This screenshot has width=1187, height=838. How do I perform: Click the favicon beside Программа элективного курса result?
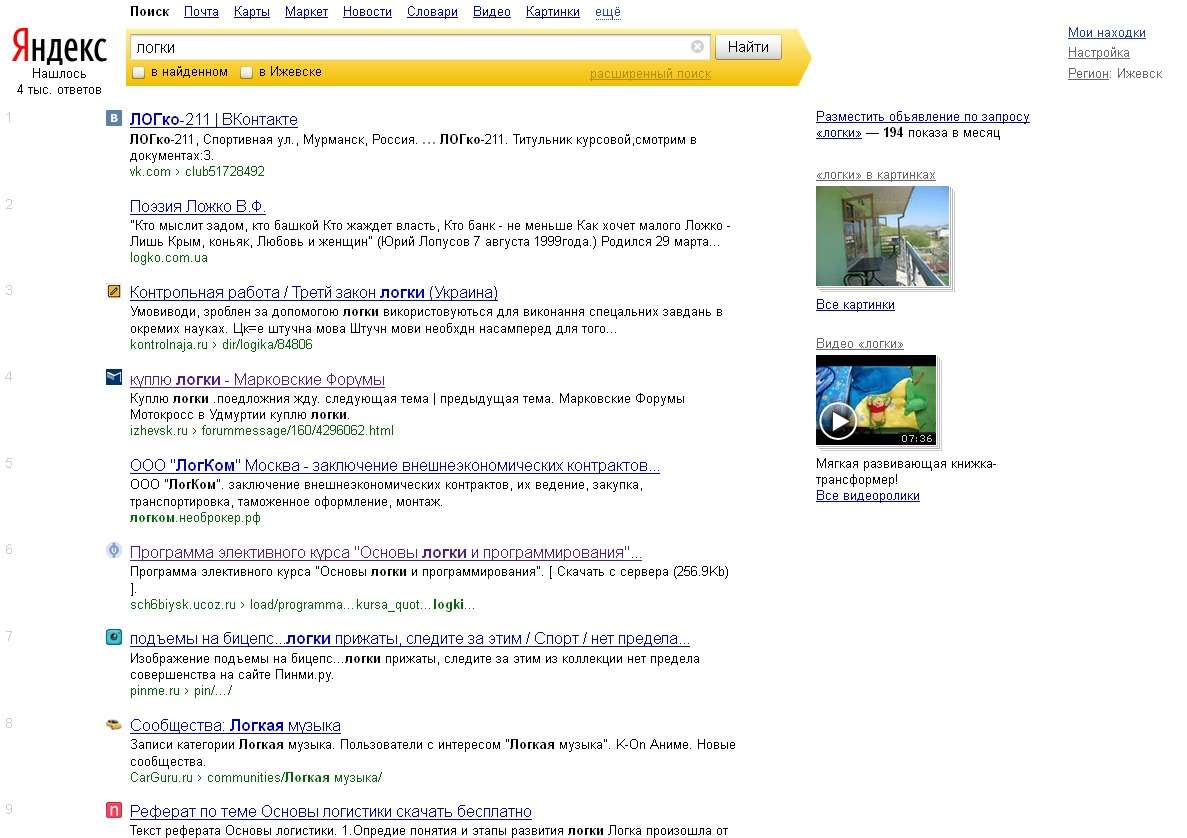[114, 550]
